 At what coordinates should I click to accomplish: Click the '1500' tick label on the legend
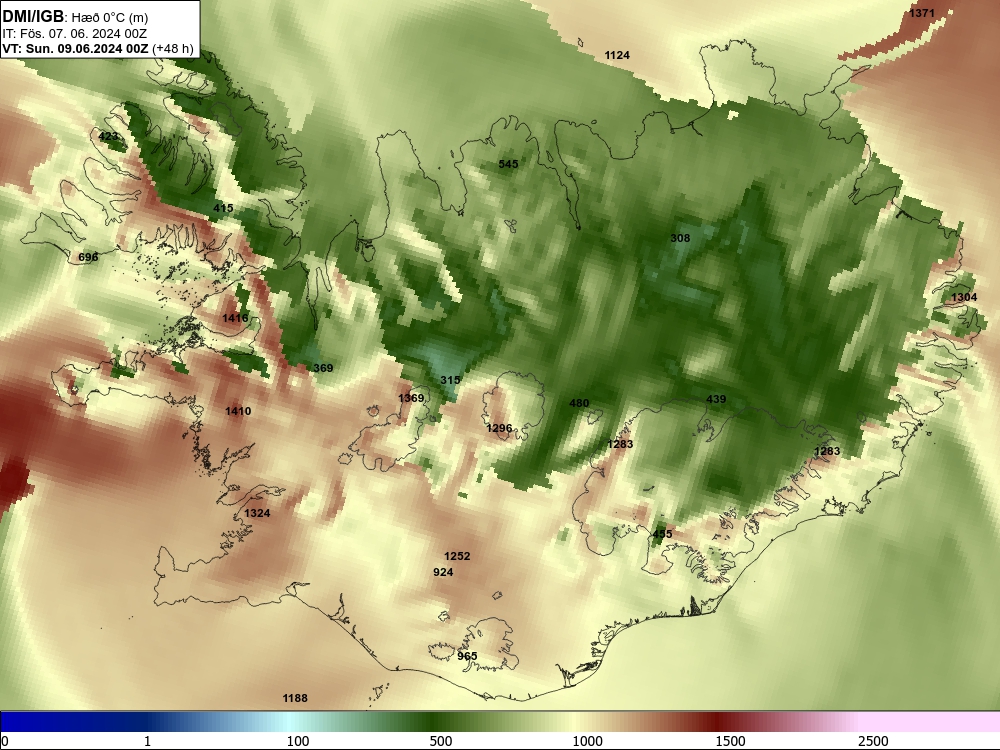[x=730, y=741]
